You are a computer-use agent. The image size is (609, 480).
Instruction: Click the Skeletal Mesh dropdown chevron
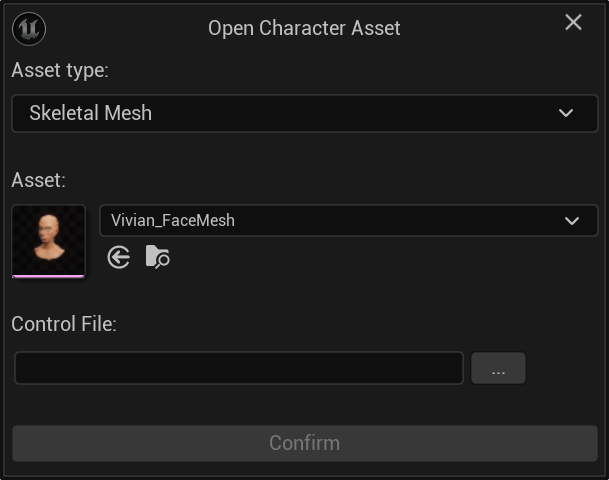pos(566,113)
